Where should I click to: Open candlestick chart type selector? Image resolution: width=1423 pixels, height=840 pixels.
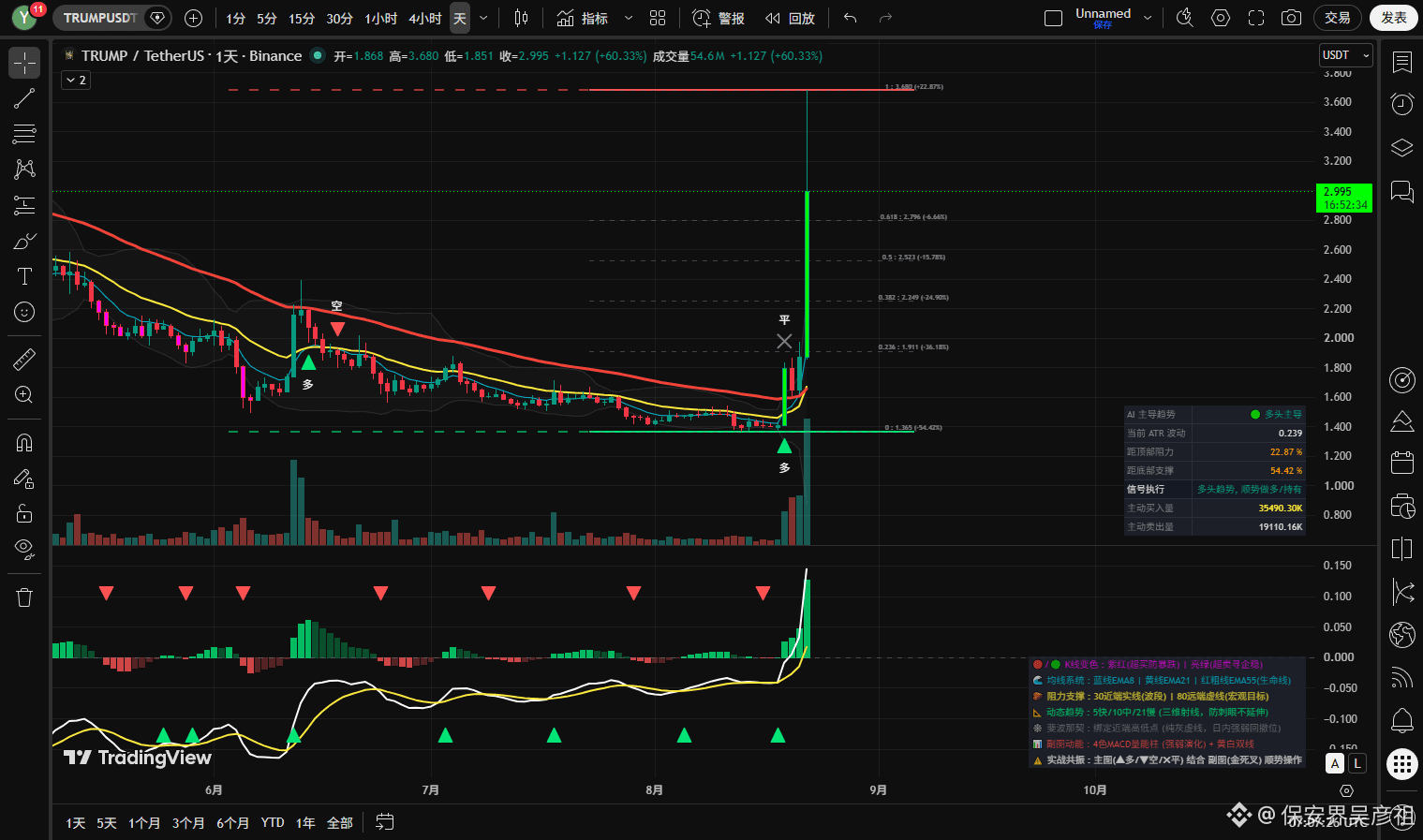[x=521, y=18]
